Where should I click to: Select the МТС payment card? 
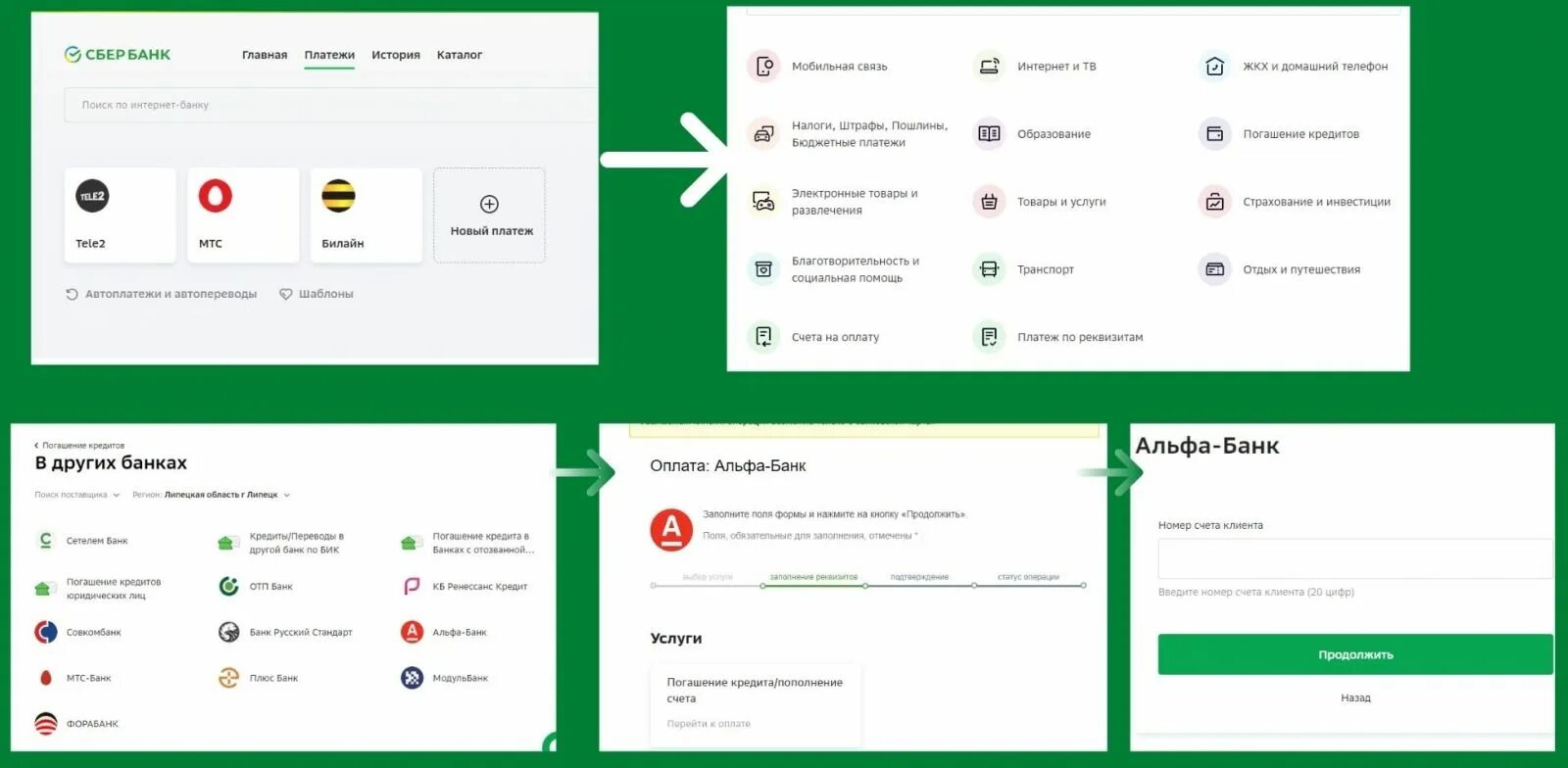(x=243, y=215)
